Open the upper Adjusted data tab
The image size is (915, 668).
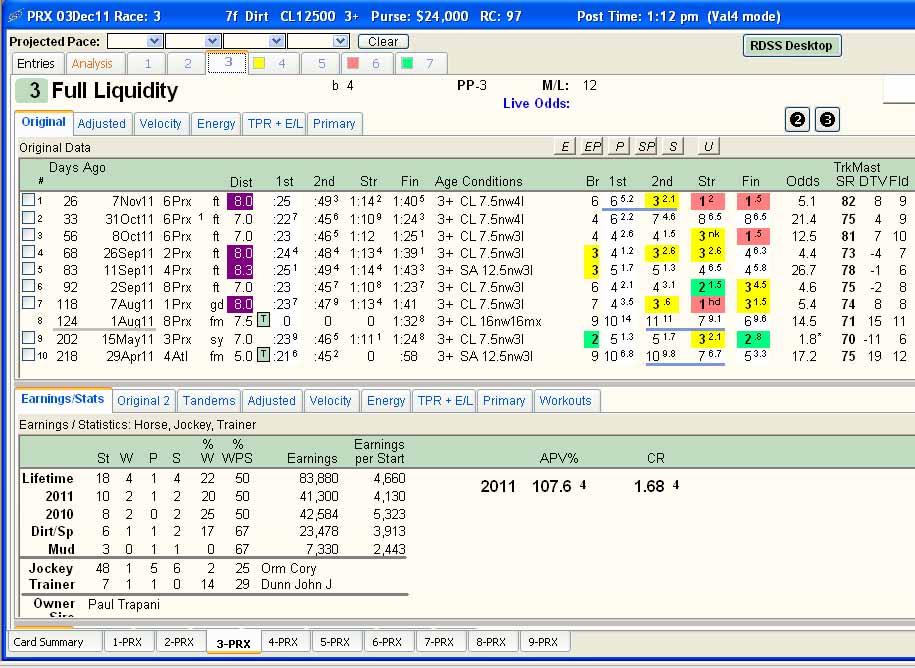pos(102,124)
